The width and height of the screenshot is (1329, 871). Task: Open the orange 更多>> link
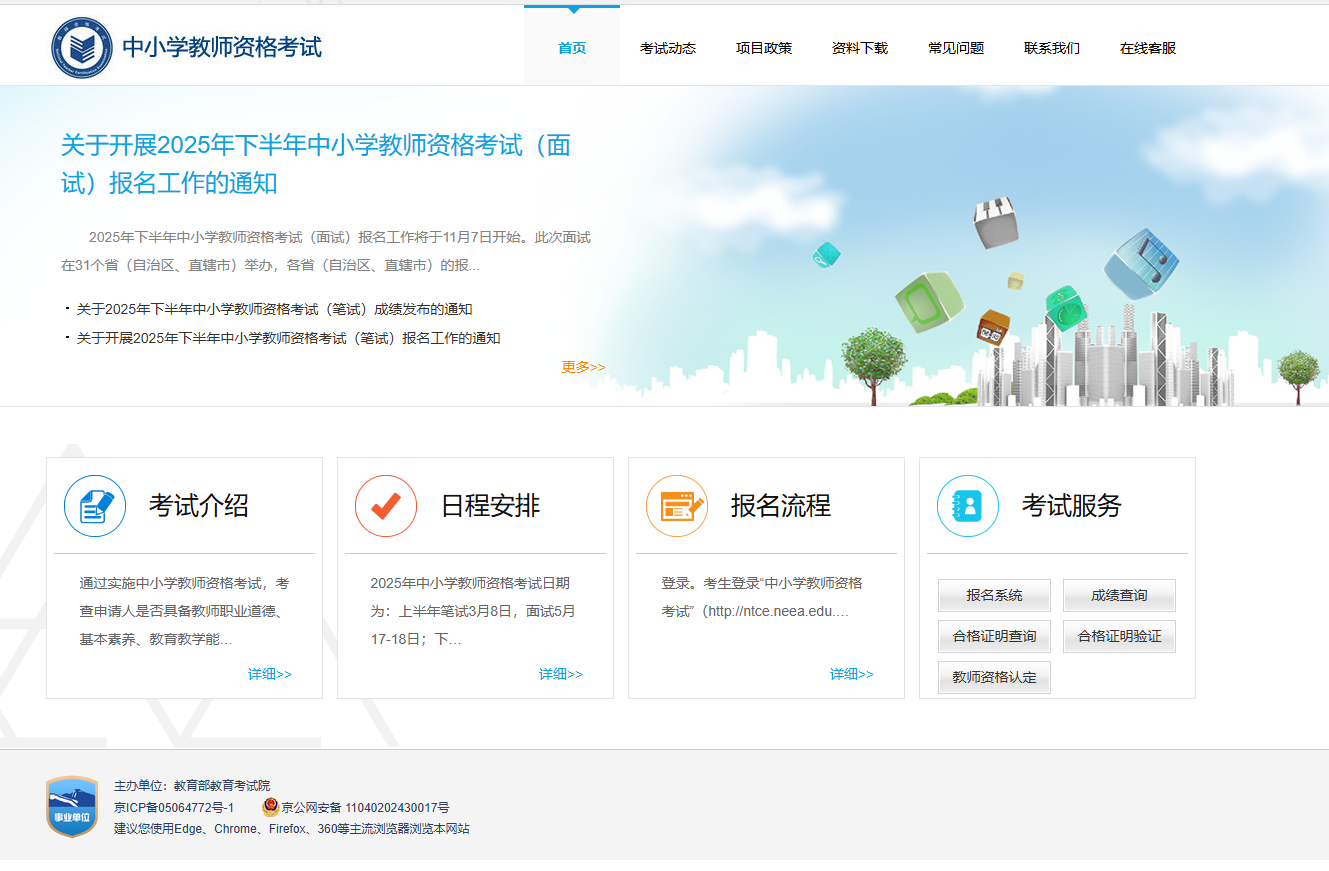coord(583,367)
